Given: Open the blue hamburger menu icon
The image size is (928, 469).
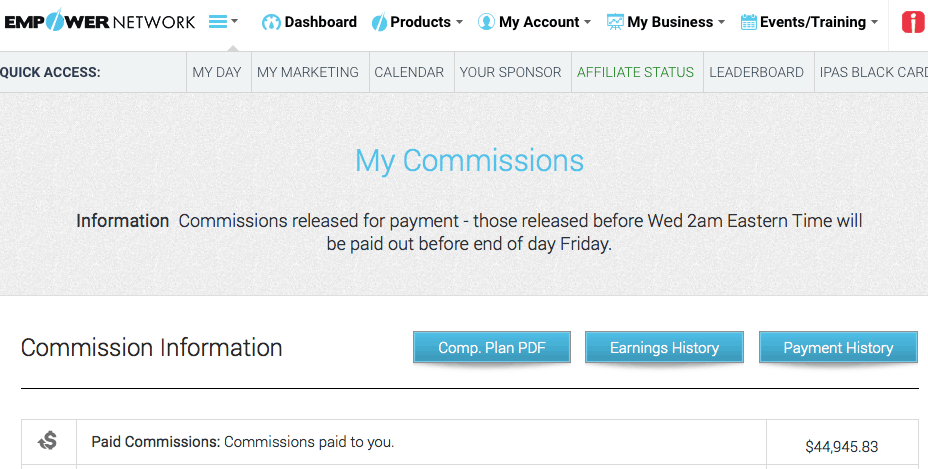Looking at the screenshot, I should (218, 22).
